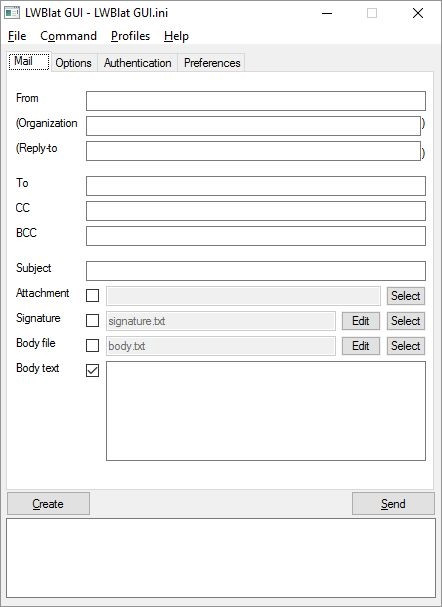Open the Help menu
Viewport: 442px width, 607px height.
(x=176, y=36)
